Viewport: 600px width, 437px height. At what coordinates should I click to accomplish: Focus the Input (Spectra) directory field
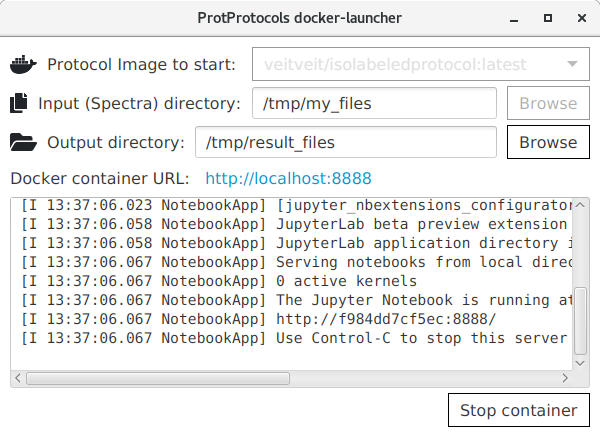coord(374,103)
